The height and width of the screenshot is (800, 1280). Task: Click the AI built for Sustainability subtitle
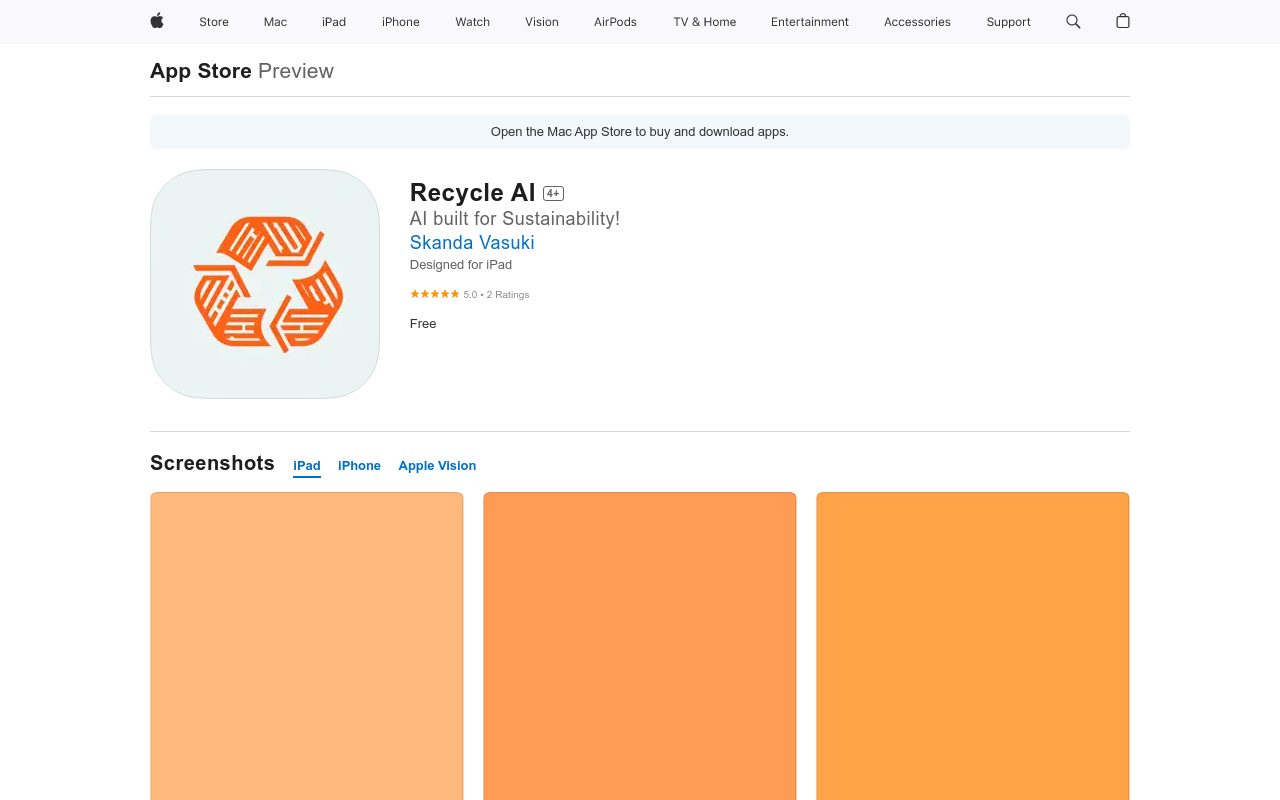pyautogui.click(x=515, y=219)
